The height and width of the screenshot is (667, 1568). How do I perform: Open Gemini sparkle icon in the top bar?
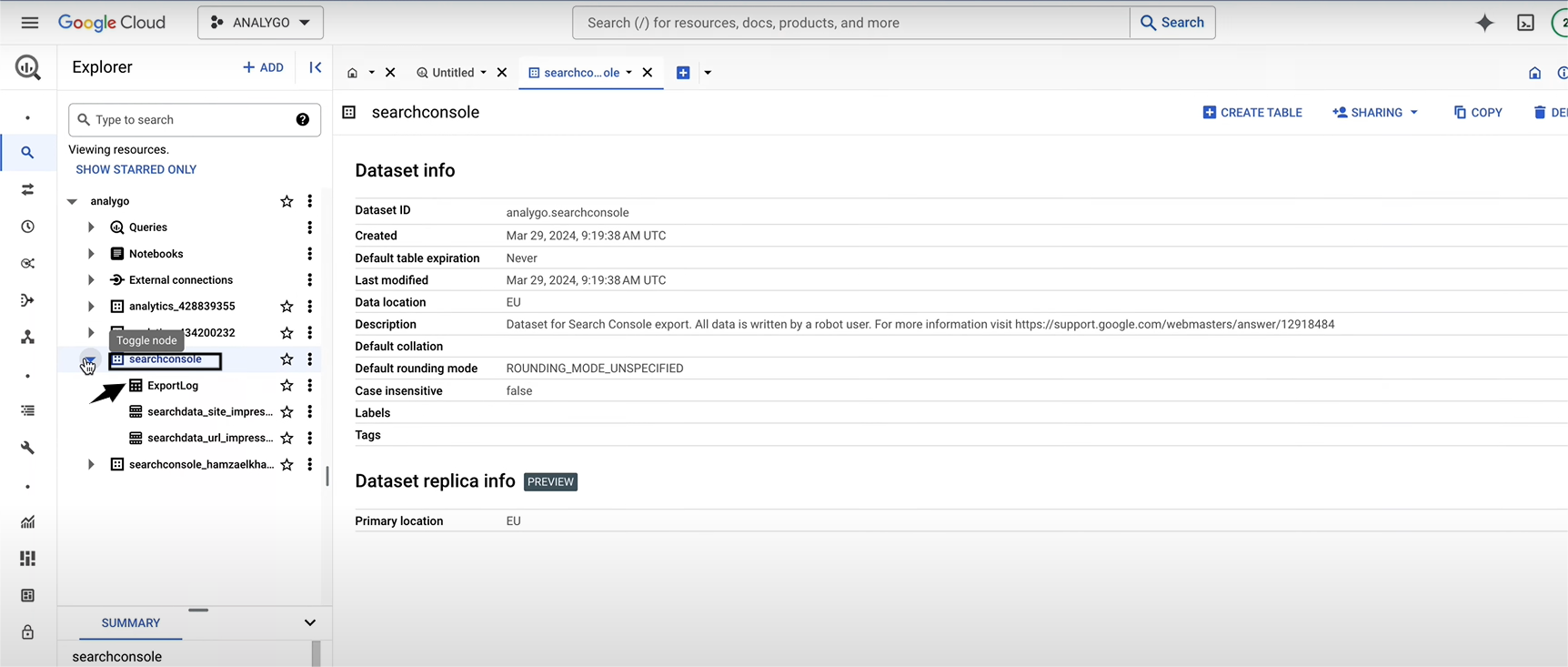click(x=1484, y=23)
